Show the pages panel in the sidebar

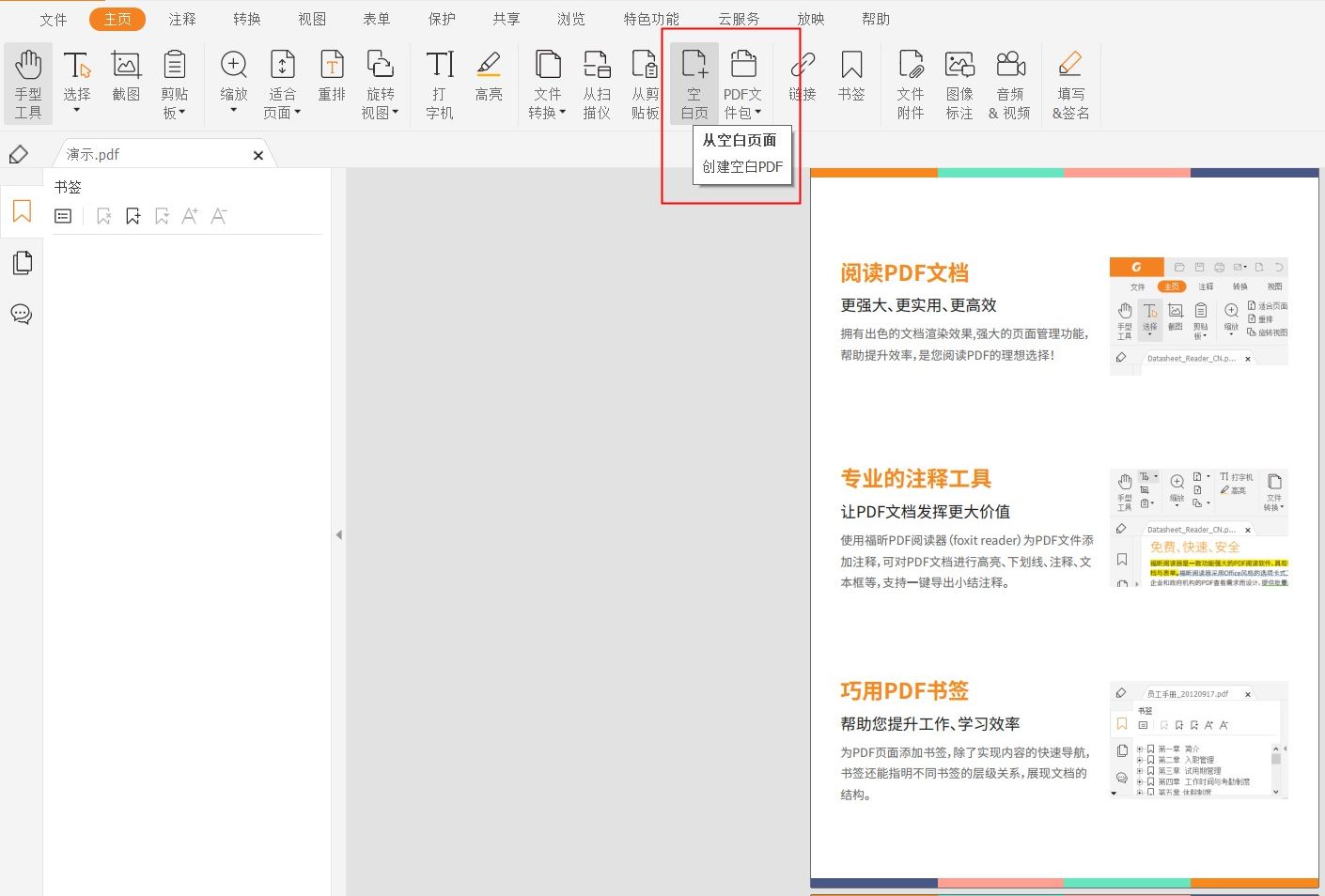click(x=22, y=262)
